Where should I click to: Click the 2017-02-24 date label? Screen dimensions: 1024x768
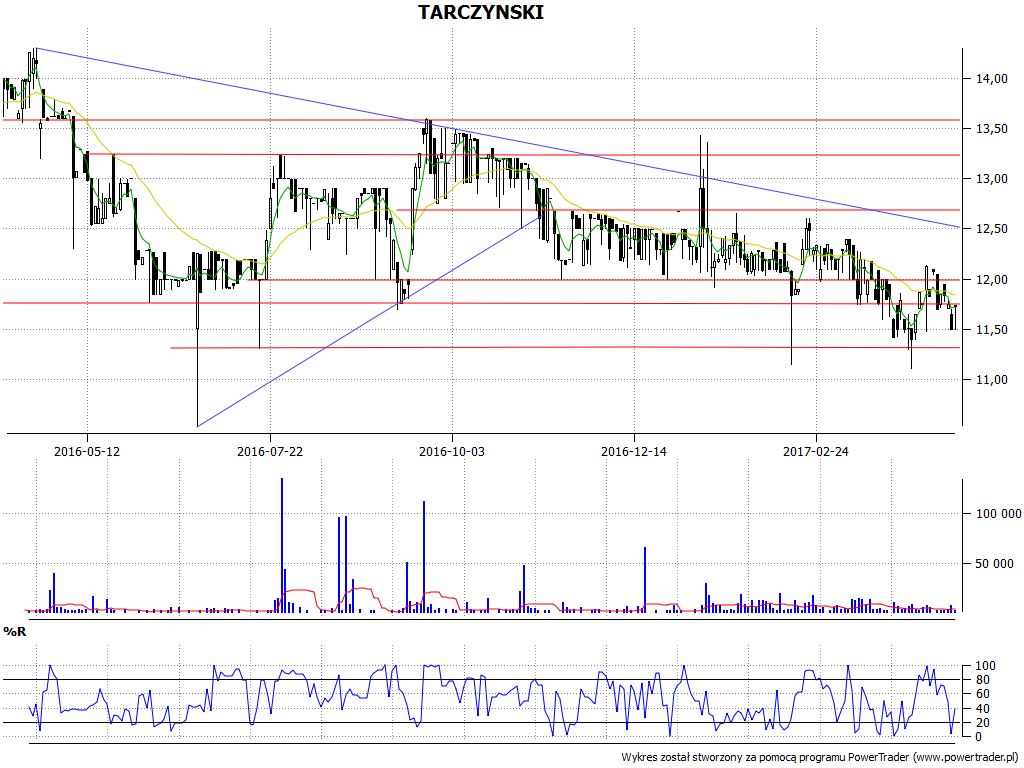tap(816, 451)
